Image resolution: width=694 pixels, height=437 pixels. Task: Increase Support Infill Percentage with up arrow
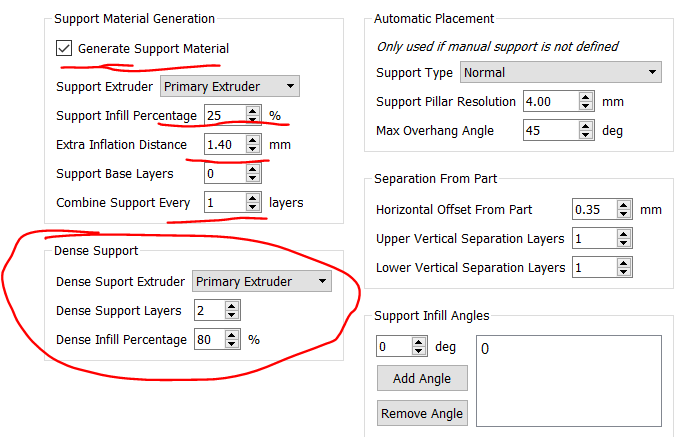click(253, 111)
